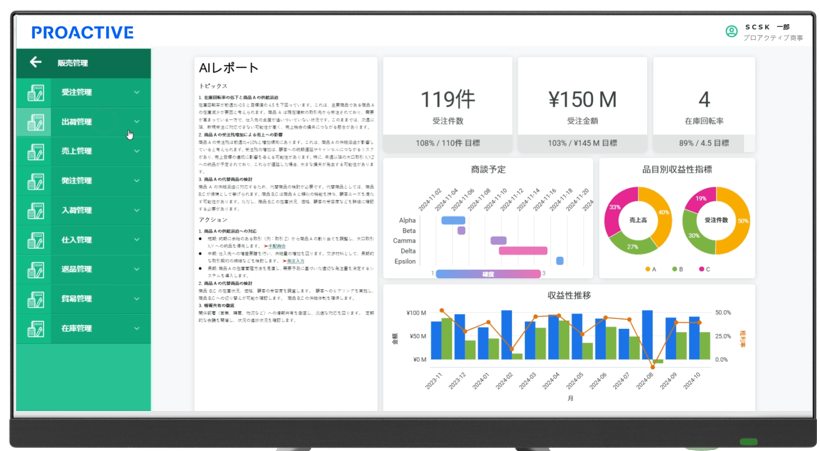Expand the 入荷管理 menu chevron

click(137, 211)
